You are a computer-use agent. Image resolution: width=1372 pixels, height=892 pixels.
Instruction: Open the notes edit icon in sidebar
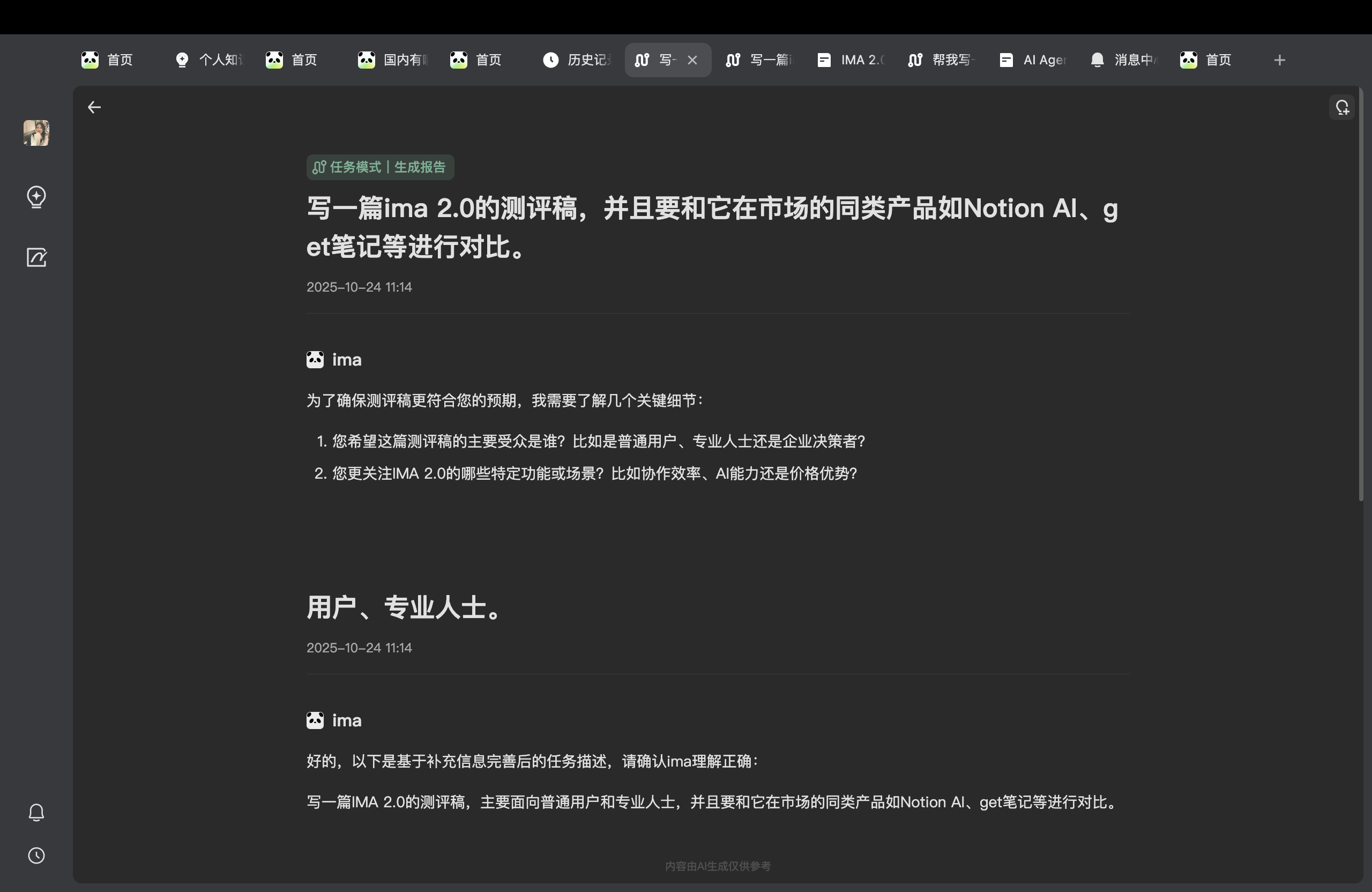click(x=36, y=257)
